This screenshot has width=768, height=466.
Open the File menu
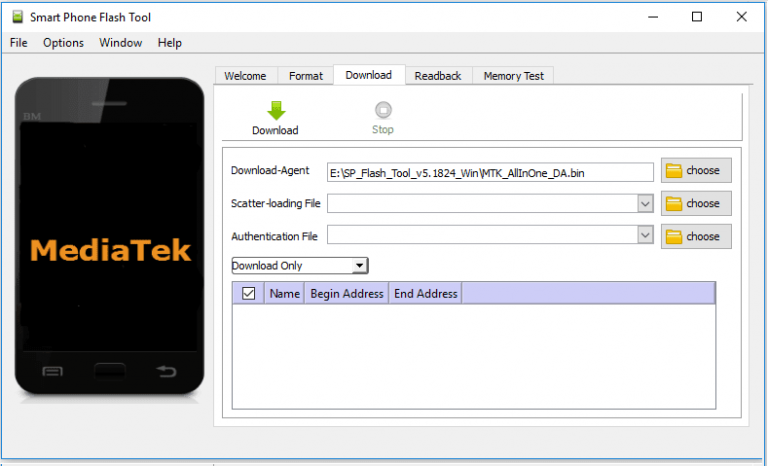(19, 43)
